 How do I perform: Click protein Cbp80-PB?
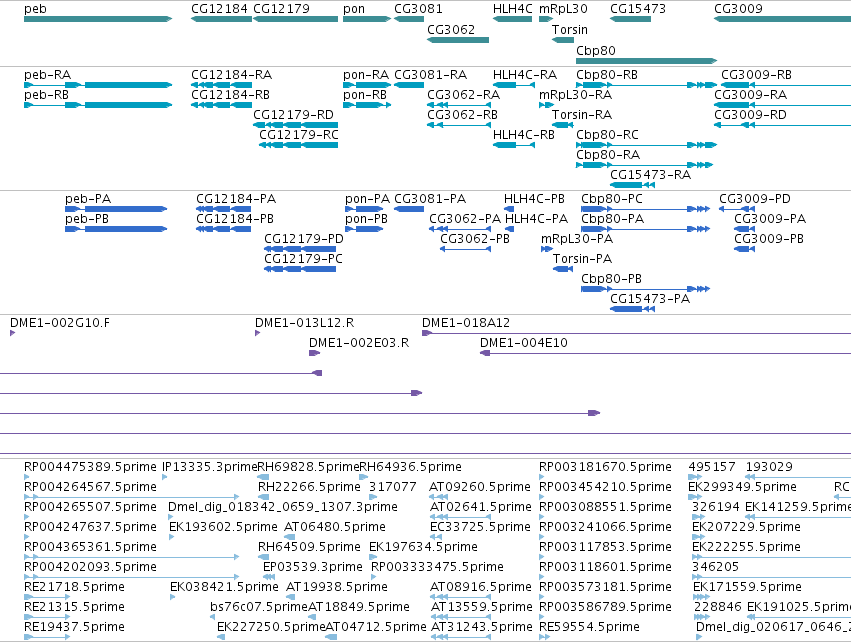tap(612, 279)
